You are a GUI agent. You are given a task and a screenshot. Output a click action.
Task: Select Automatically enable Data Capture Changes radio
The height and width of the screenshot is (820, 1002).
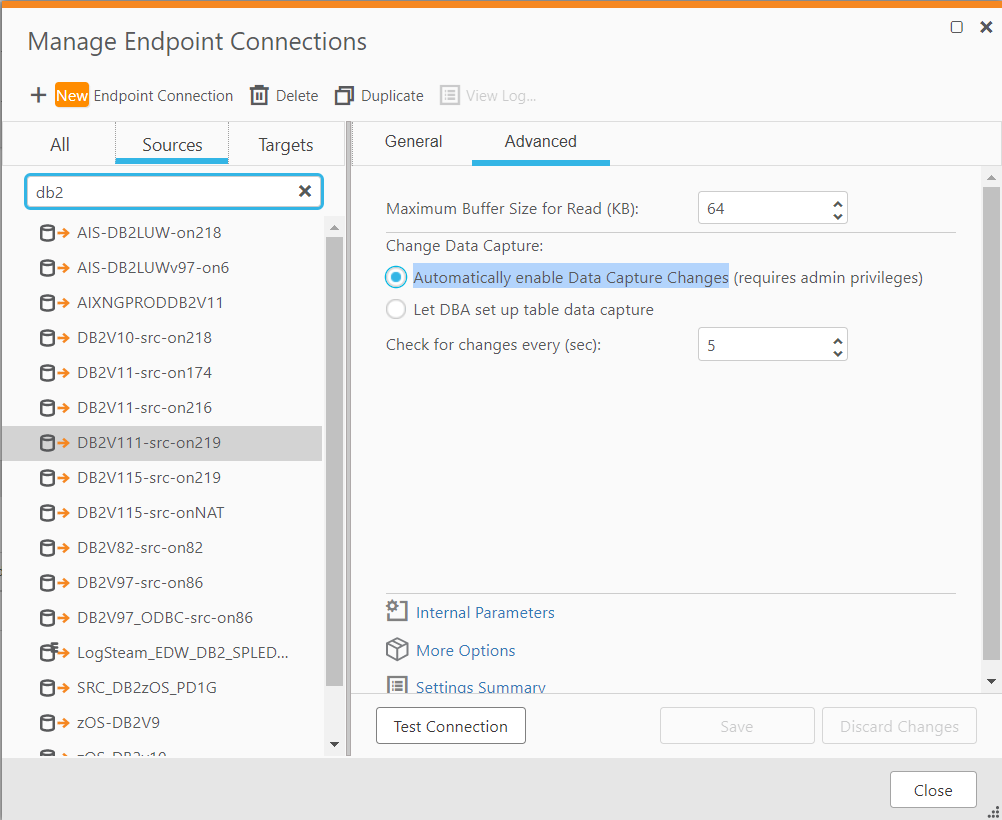coord(396,277)
